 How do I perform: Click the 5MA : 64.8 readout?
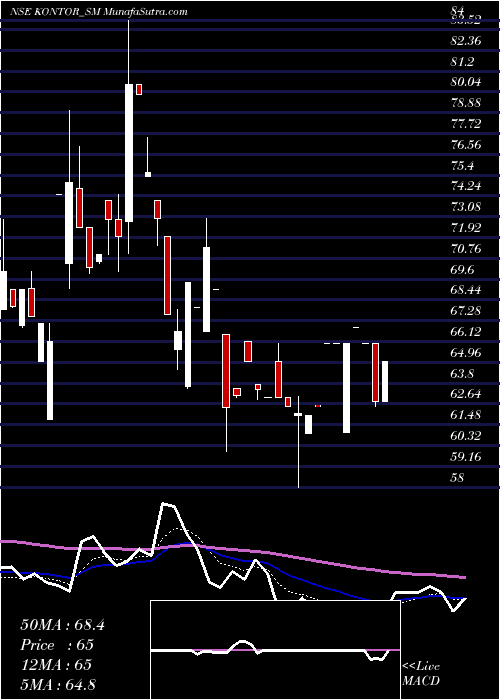point(58,684)
